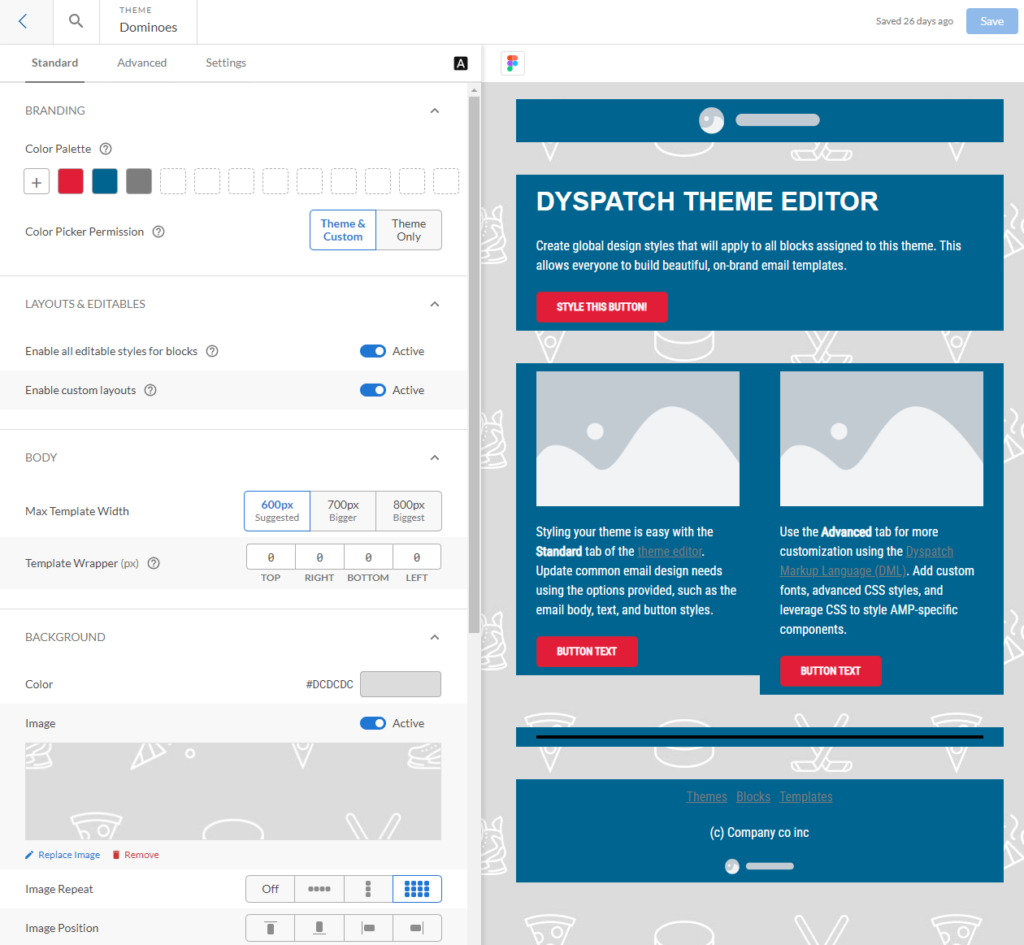This screenshot has height=945, width=1024.
Task: Show help for Enable custom layouts
Action: pyautogui.click(x=150, y=391)
